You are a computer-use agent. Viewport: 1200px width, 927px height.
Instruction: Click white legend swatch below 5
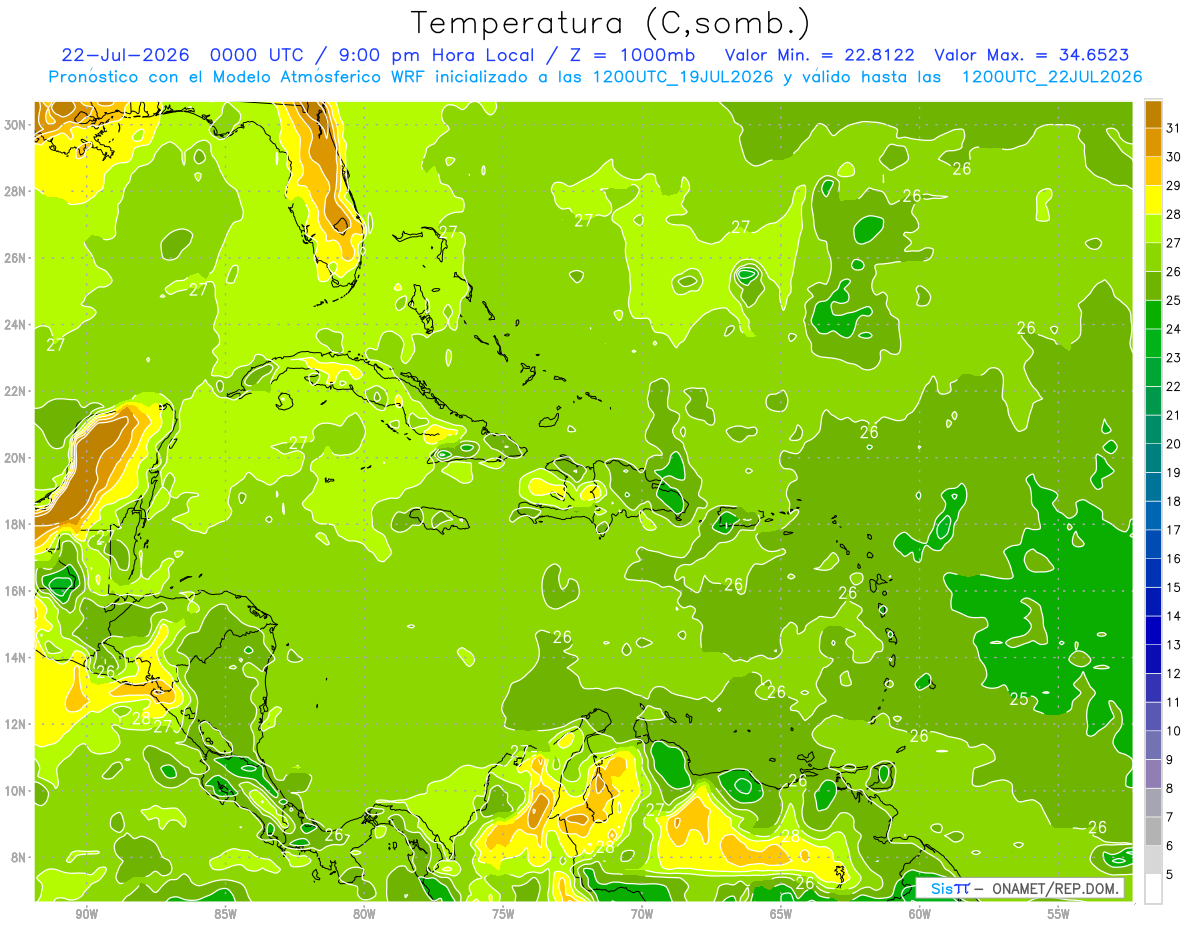(1153, 889)
